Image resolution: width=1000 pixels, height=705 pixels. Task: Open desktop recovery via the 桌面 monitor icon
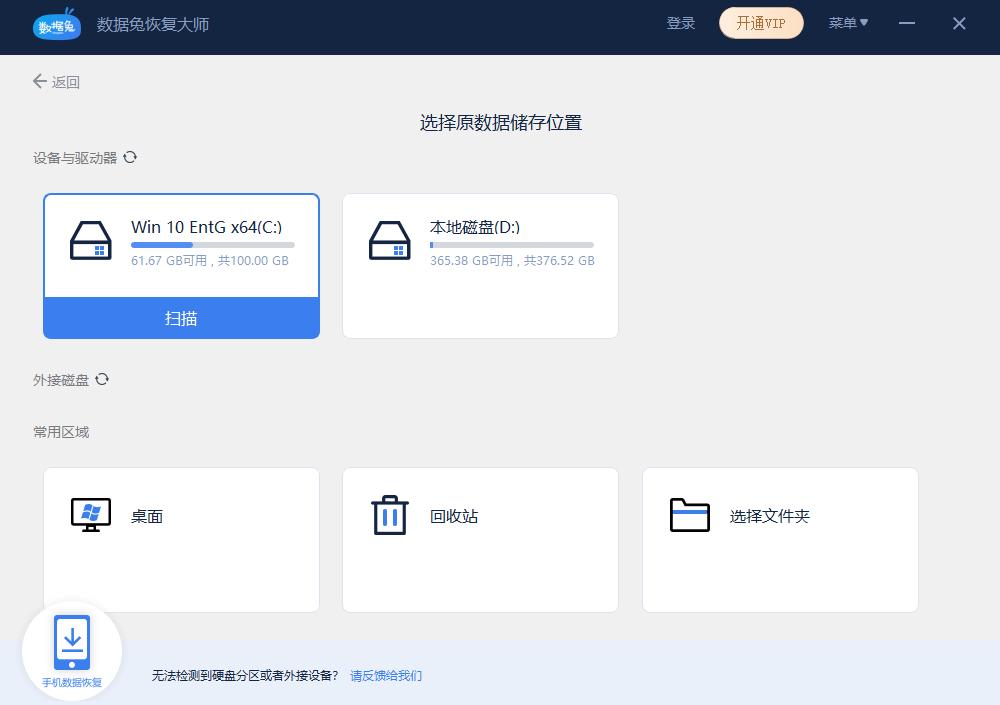90,515
